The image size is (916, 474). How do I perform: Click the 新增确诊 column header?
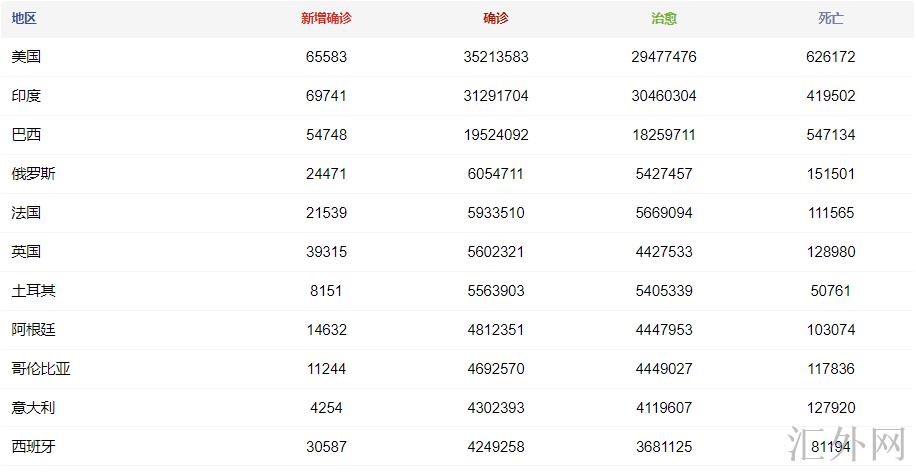(x=326, y=18)
